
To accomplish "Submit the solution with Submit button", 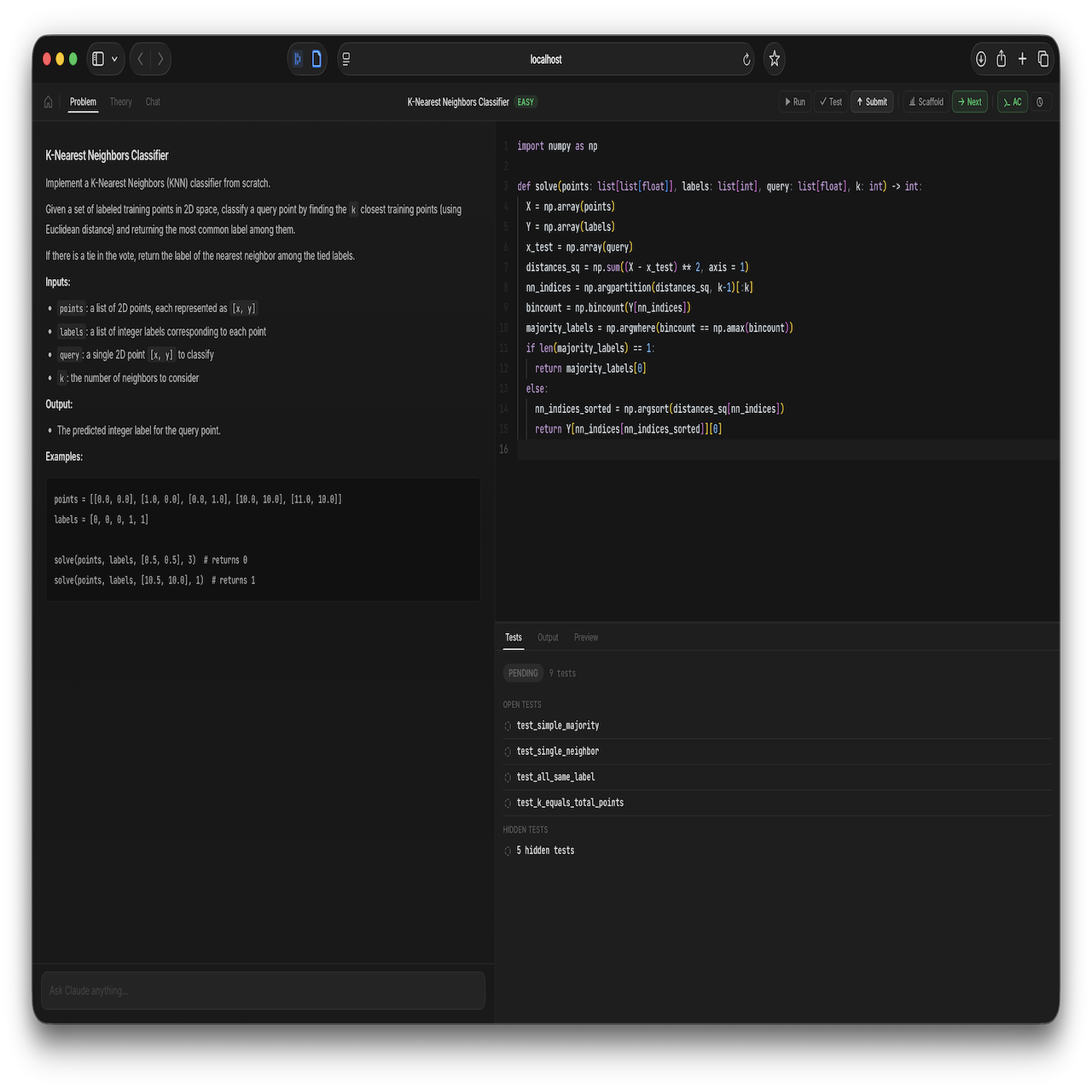I will click(x=872, y=102).
